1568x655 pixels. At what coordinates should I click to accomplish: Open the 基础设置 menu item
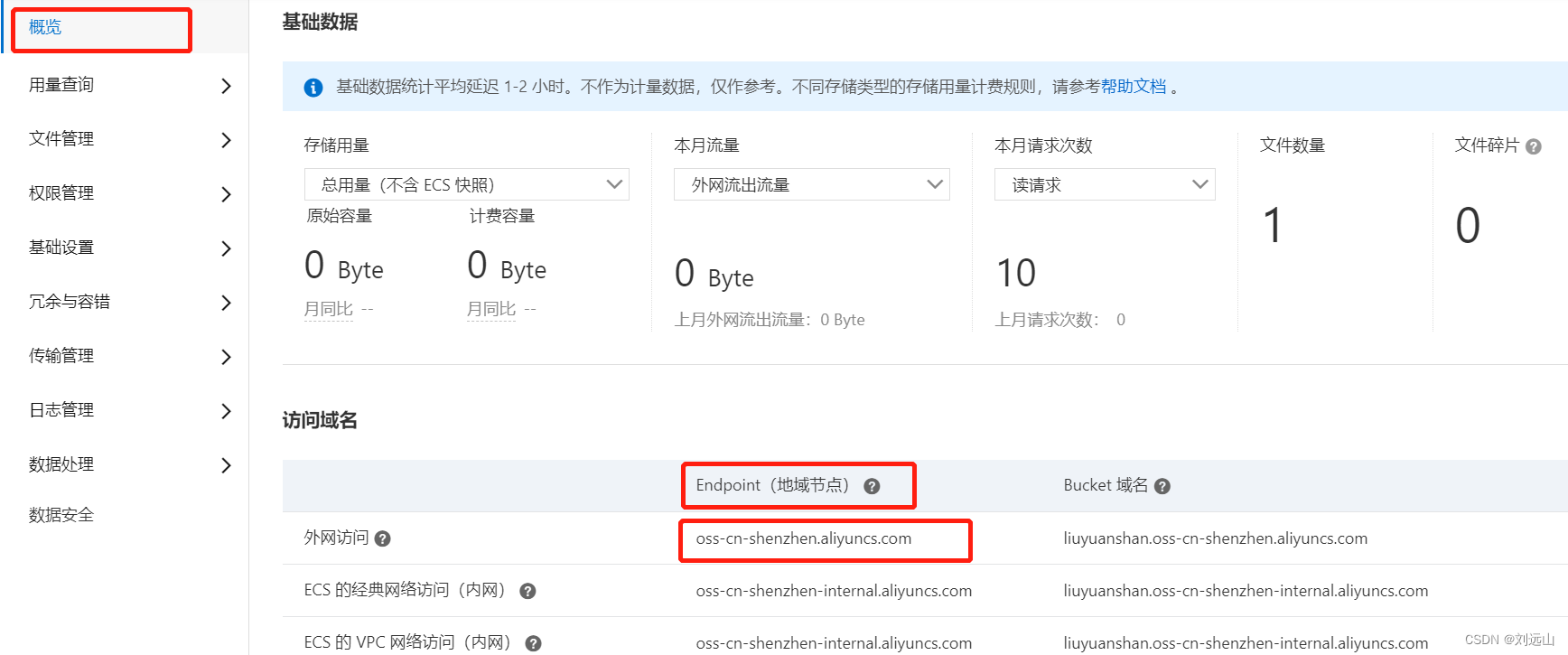coord(61,248)
